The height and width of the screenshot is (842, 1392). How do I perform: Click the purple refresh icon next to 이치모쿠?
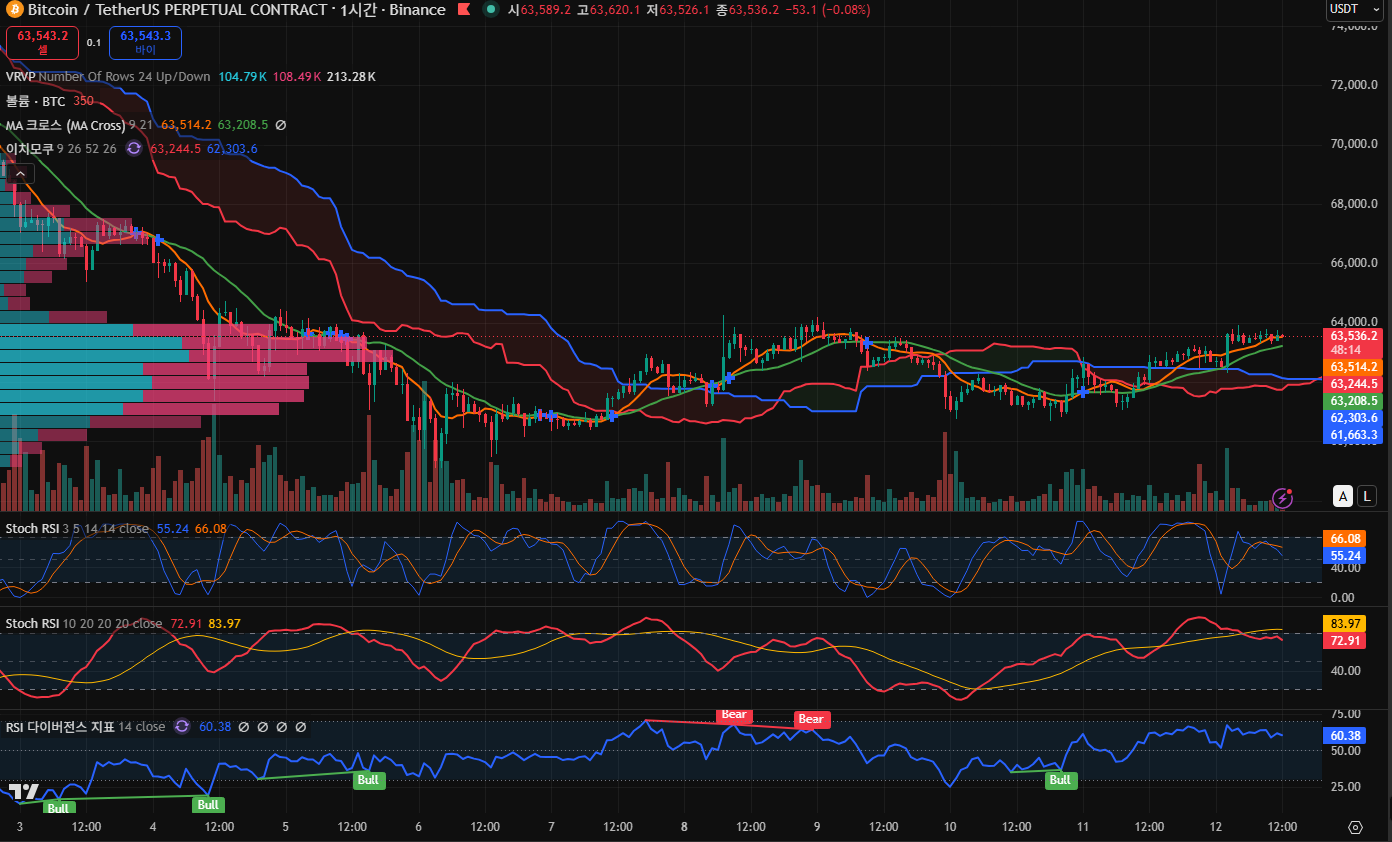134,148
